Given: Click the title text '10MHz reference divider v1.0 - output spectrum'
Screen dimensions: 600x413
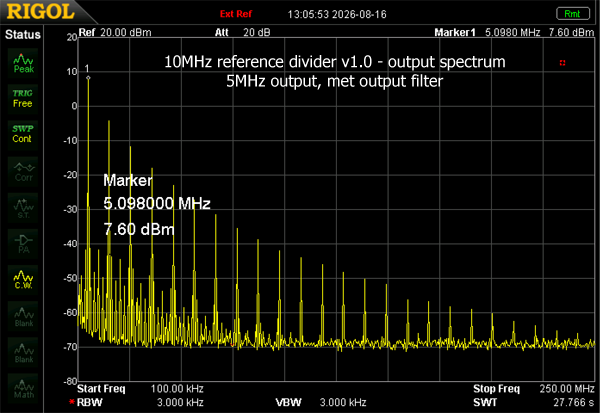Looking at the screenshot, I should point(335,62).
